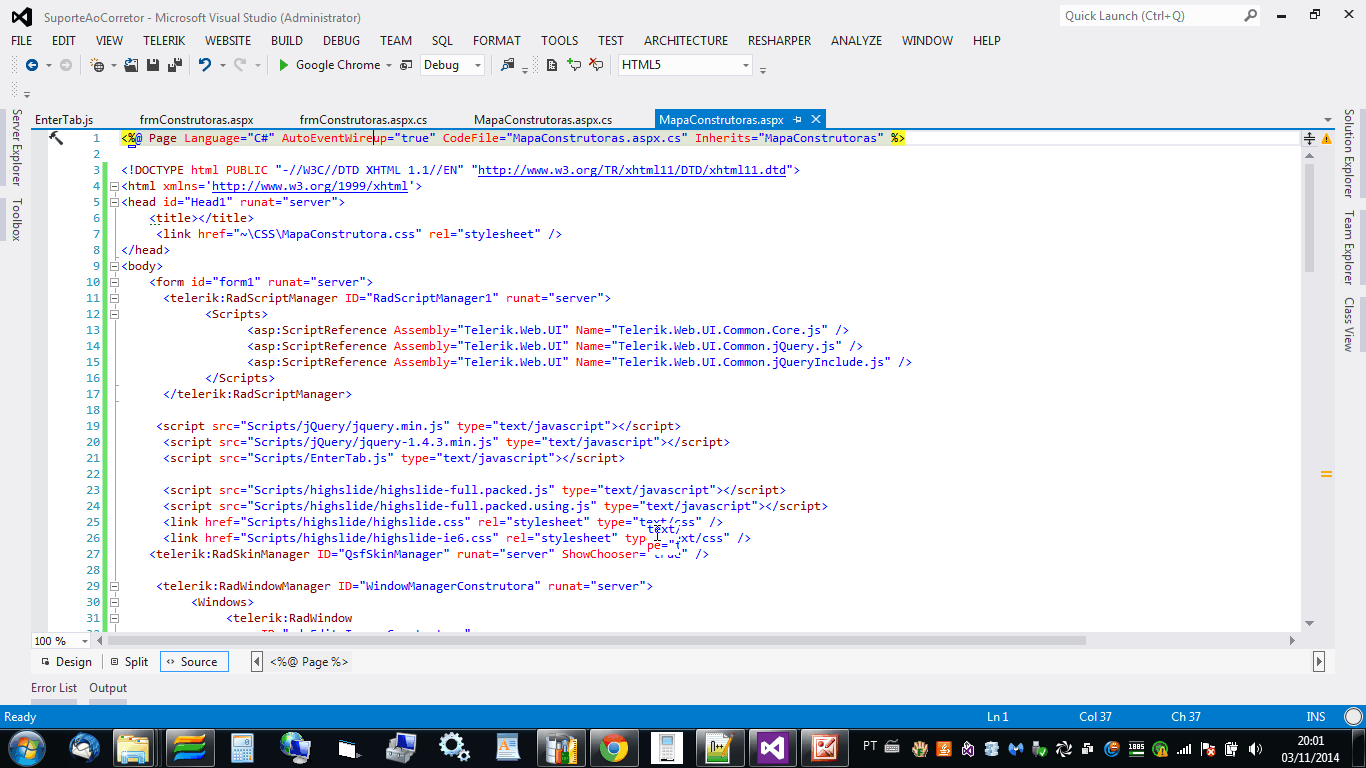Click the Quick Launch search box
Screen dimensions: 1366x768
click(x=1150, y=16)
